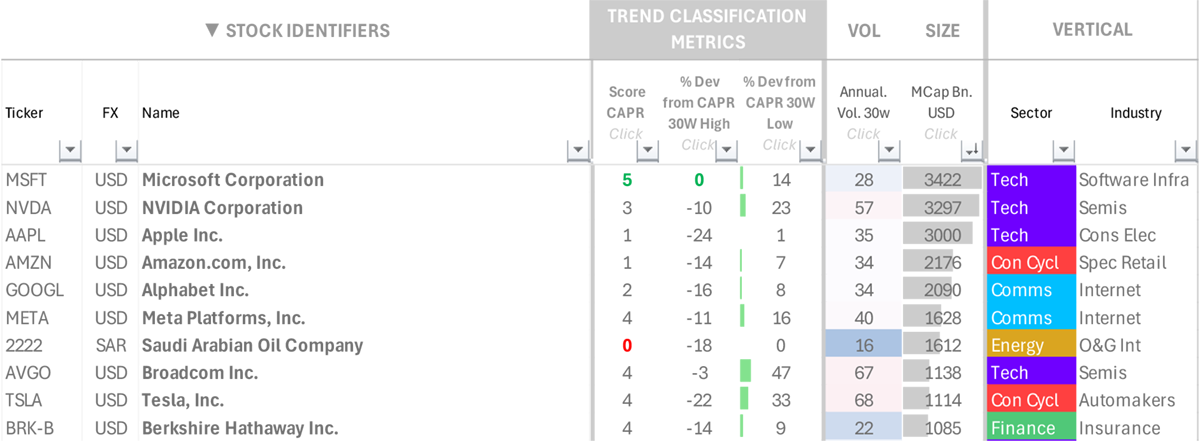The image size is (1200, 442).
Task: Open the Industry column filter dropdown
Action: (1185, 151)
